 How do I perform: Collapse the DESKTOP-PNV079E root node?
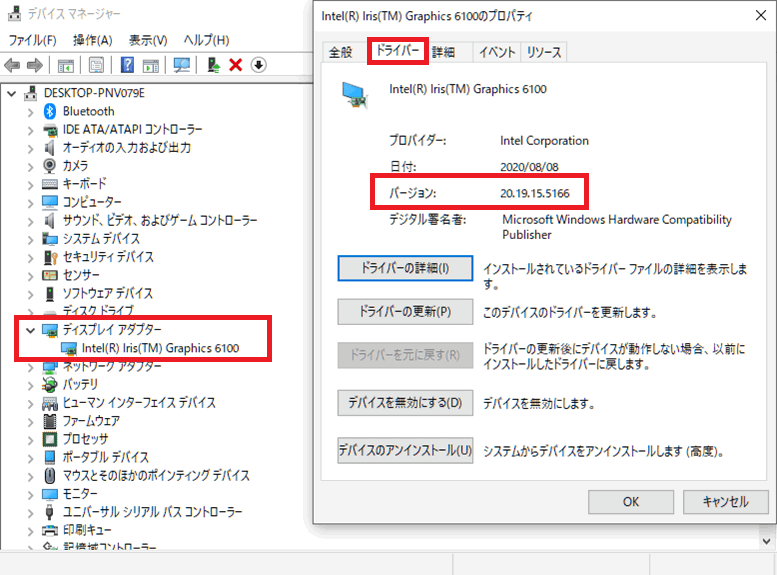(x=12, y=93)
